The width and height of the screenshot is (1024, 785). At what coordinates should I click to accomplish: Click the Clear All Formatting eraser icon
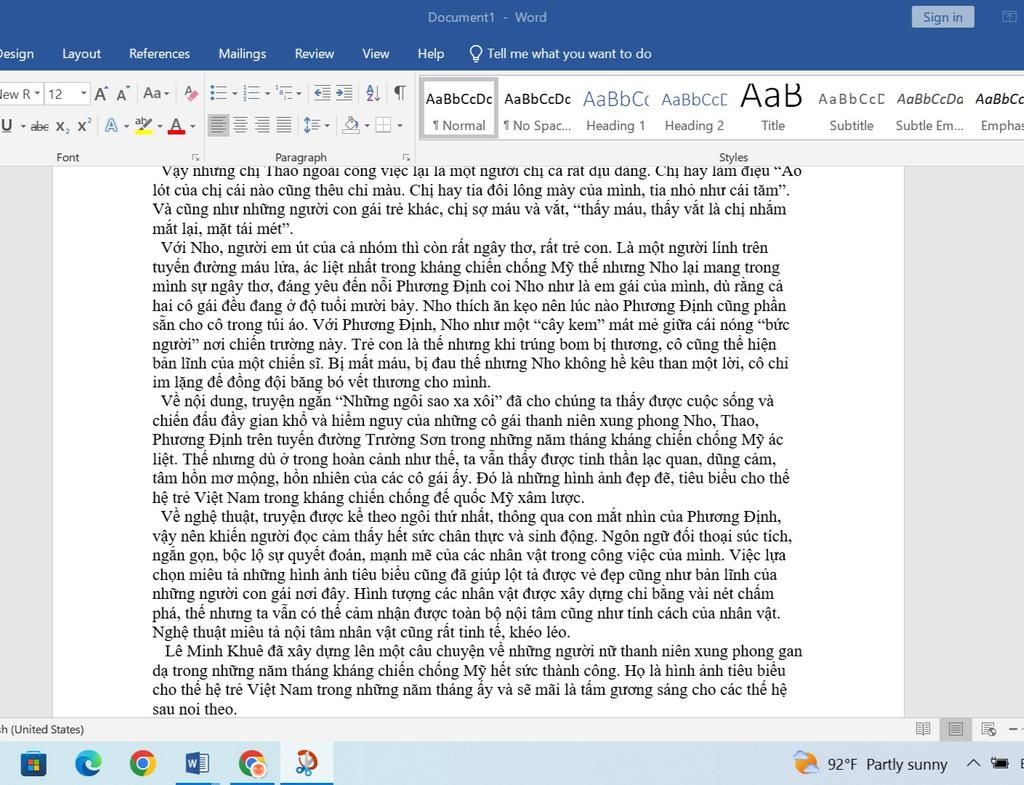(x=191, y=94)
